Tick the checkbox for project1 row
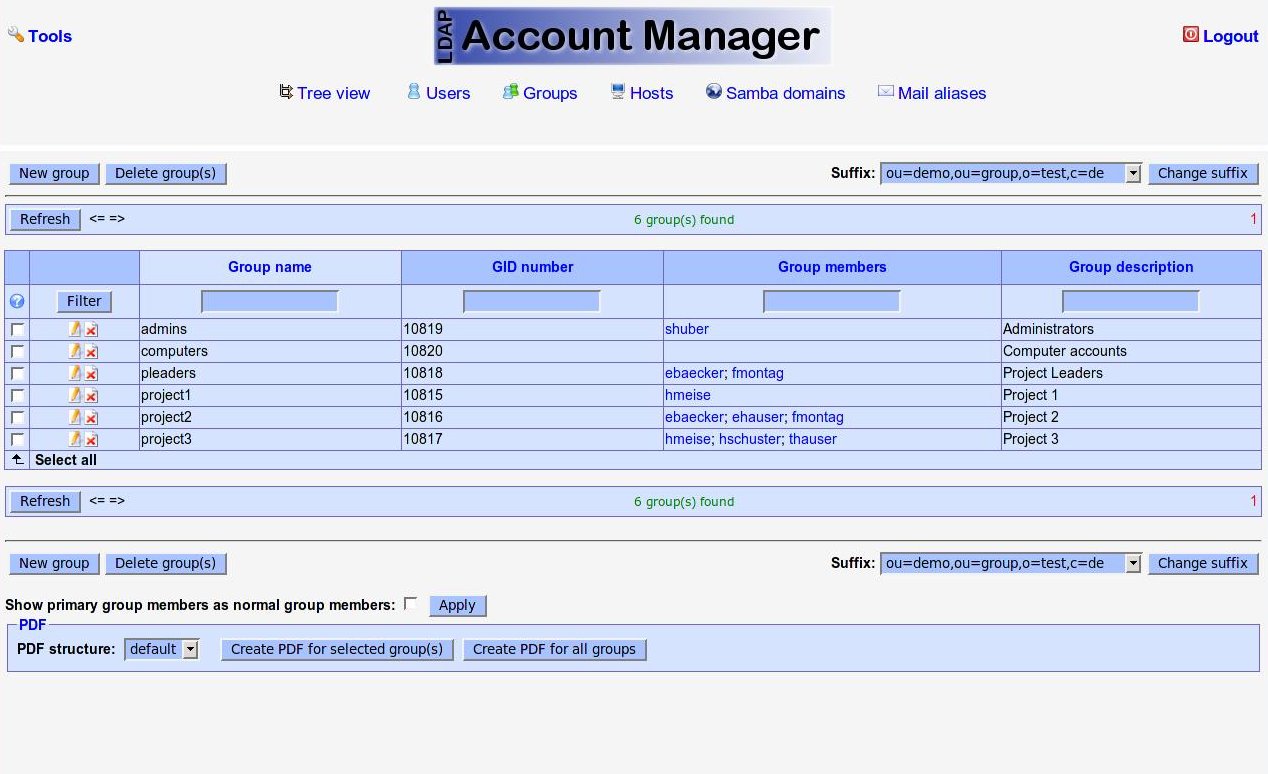This screenshot has width=1268, height=774. [17, 395]
